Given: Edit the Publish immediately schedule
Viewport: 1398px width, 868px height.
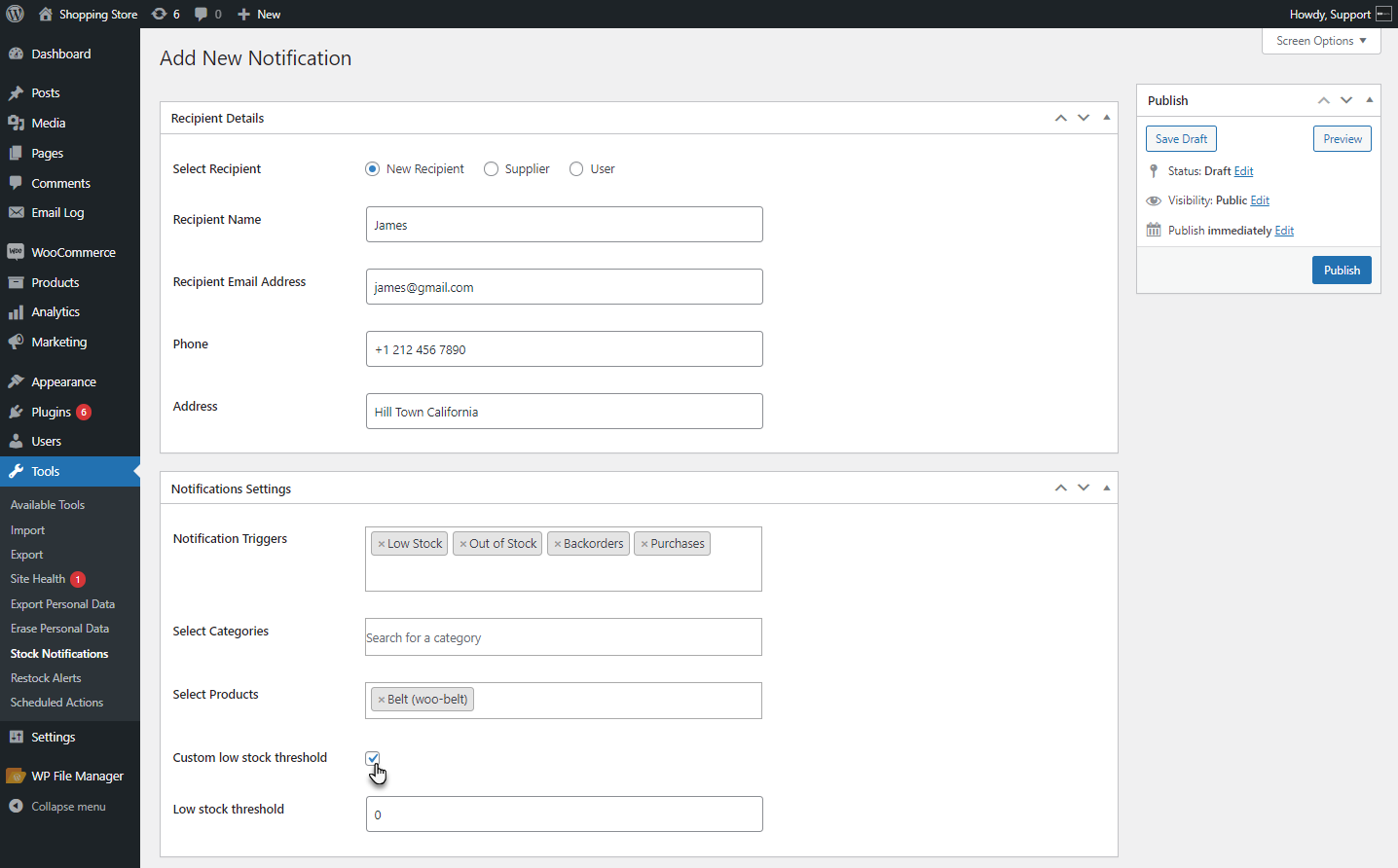Looking at the screenshot, I should (1284, 231).
